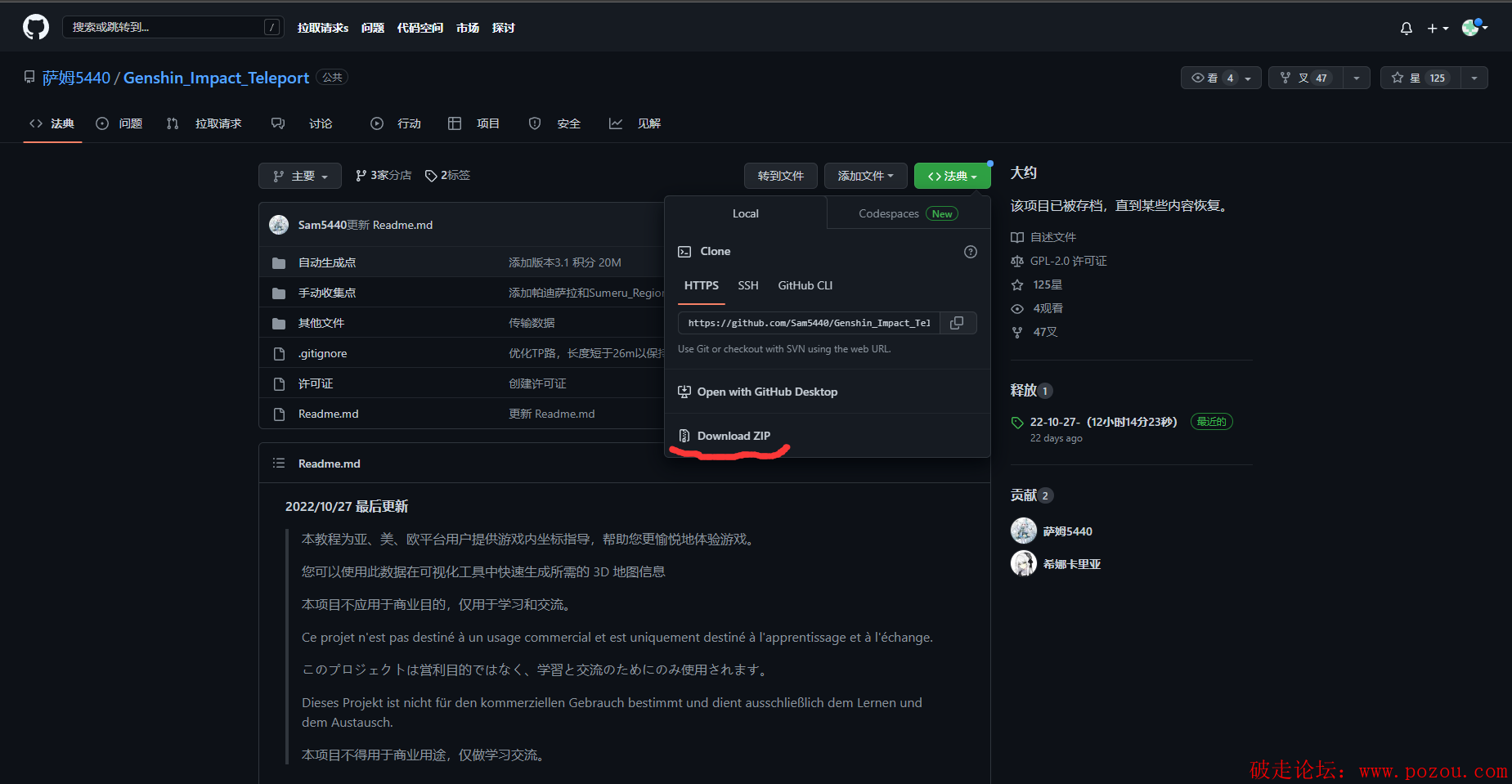Expand the 添加文件 dropdown
This screenshot has width=1512, height=784.
[866, 176]
